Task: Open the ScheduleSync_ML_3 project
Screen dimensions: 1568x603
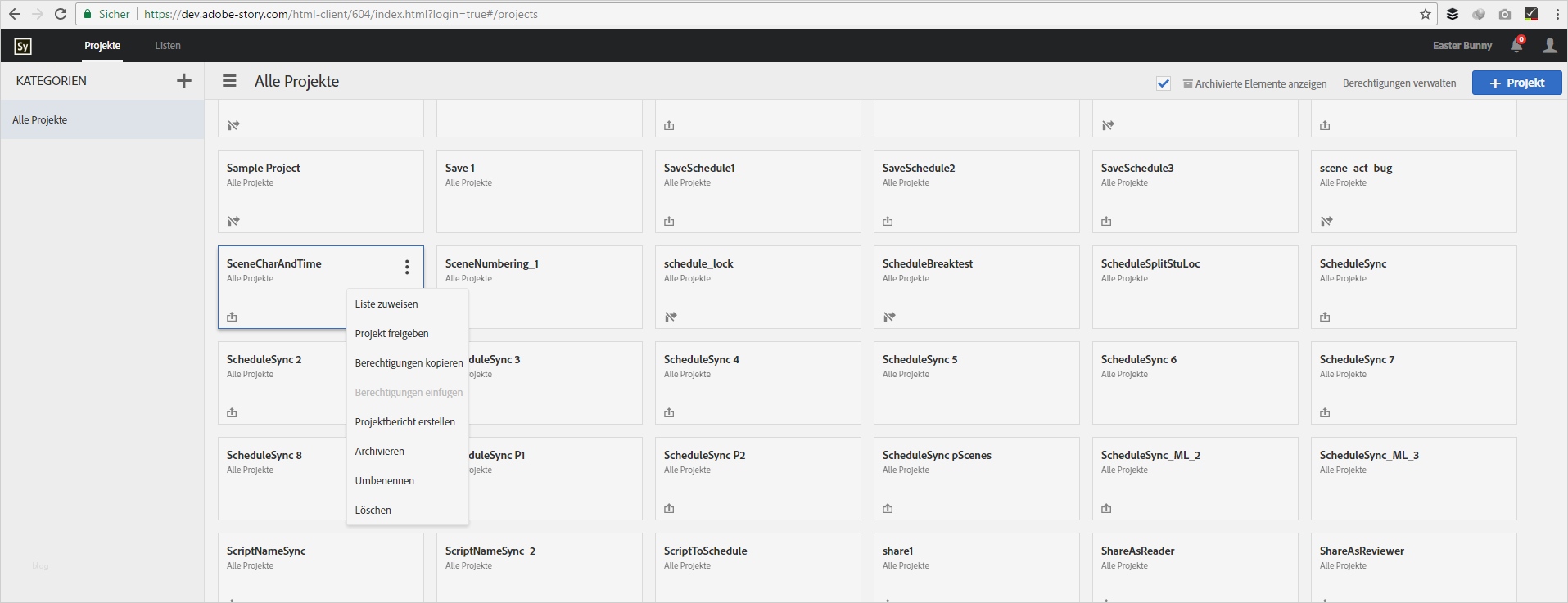Action: pos(1413,479)
